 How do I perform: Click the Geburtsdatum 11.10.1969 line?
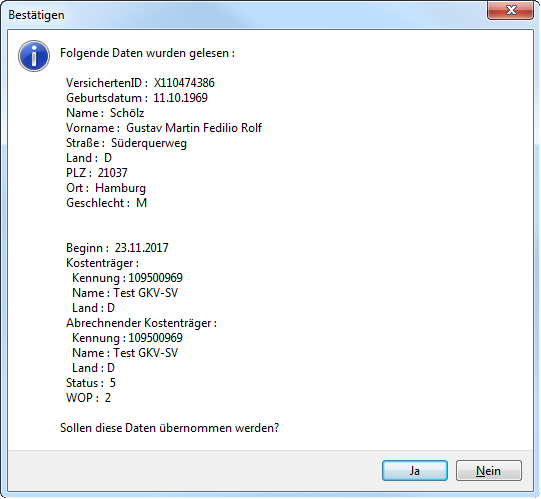click(x=137, y=98)
